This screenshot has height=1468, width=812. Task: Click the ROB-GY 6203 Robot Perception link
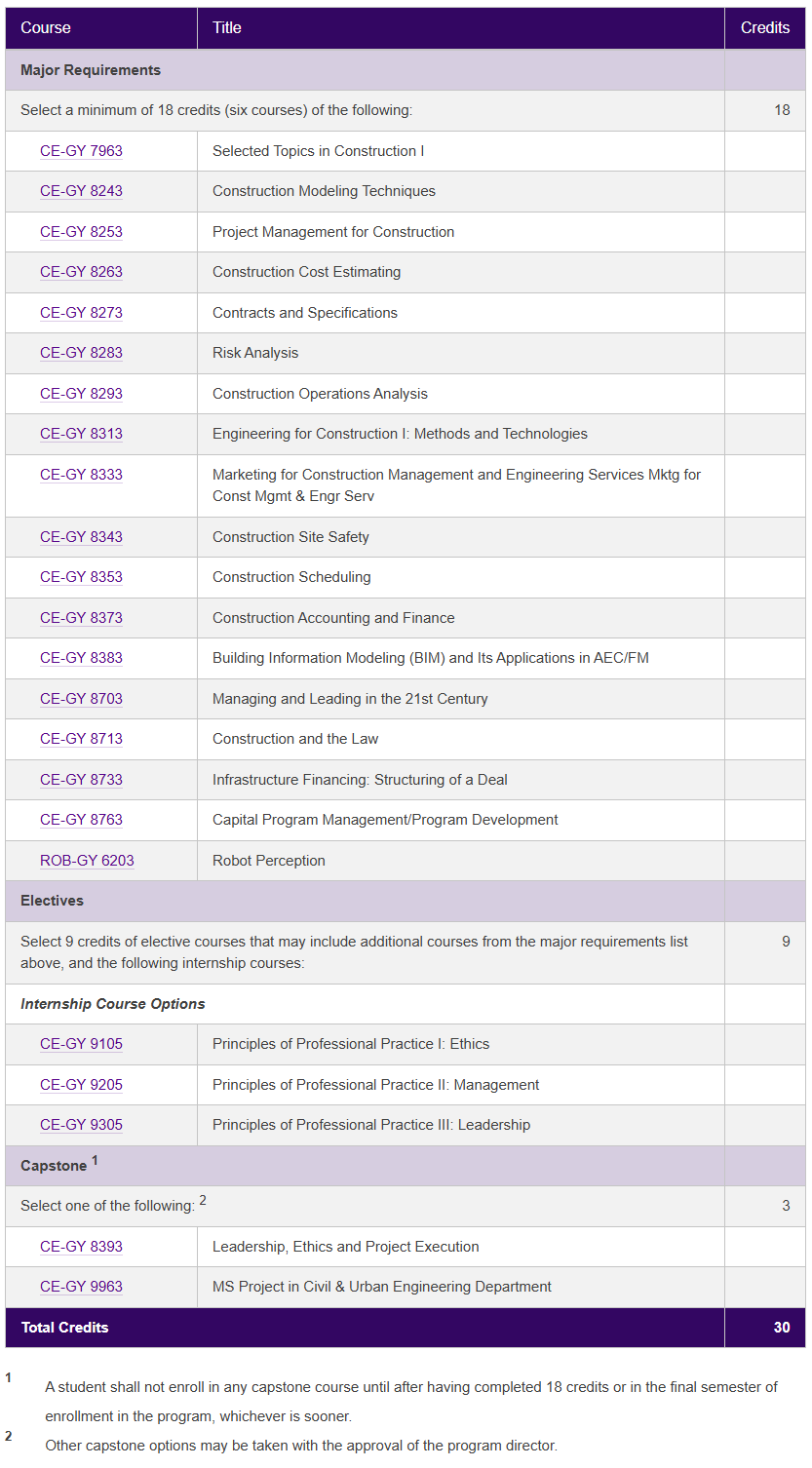click(87, 861)
